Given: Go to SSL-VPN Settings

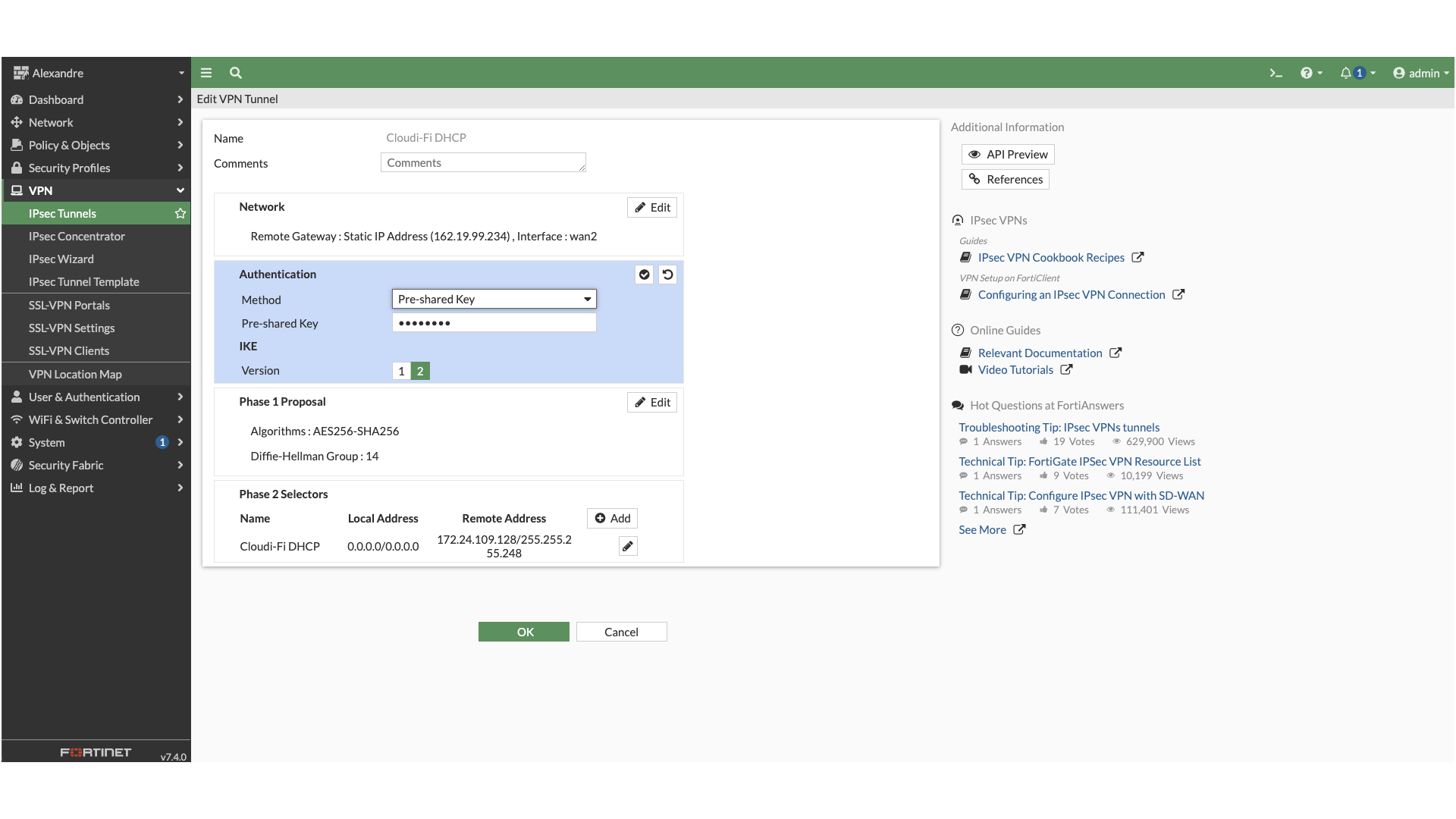Looking at the screenshot, I should tap(71, 328).
